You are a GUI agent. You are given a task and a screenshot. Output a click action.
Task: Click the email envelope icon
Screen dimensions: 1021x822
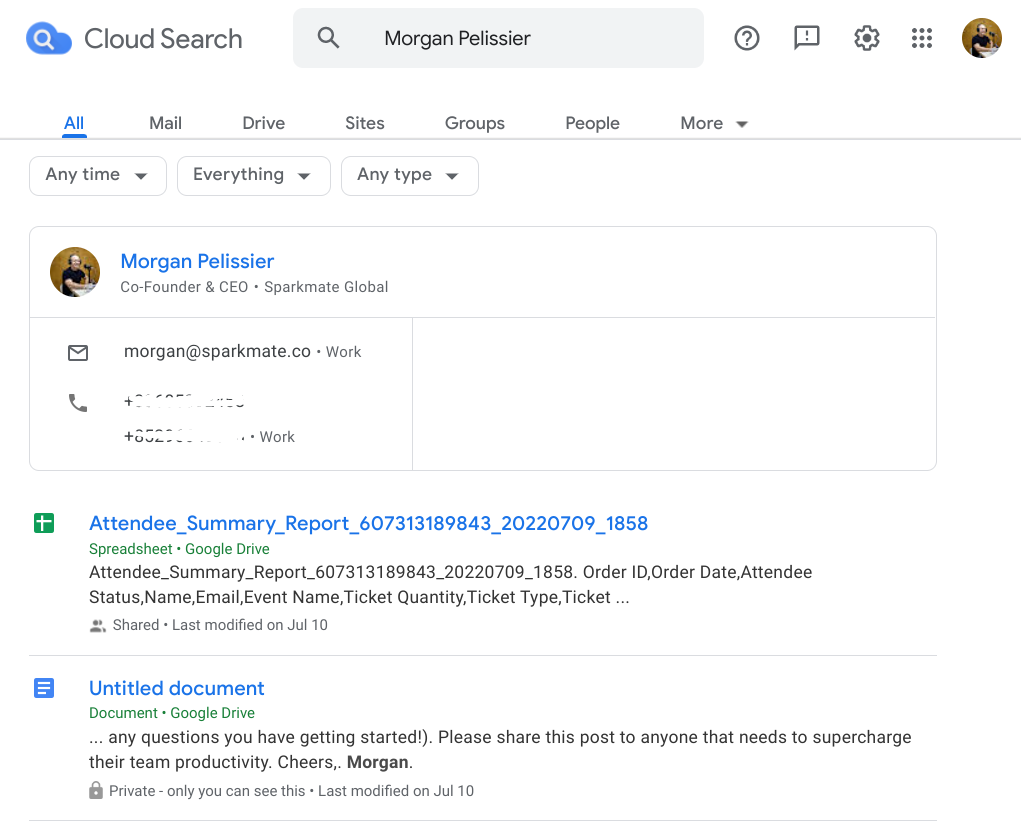coord(78,352)
